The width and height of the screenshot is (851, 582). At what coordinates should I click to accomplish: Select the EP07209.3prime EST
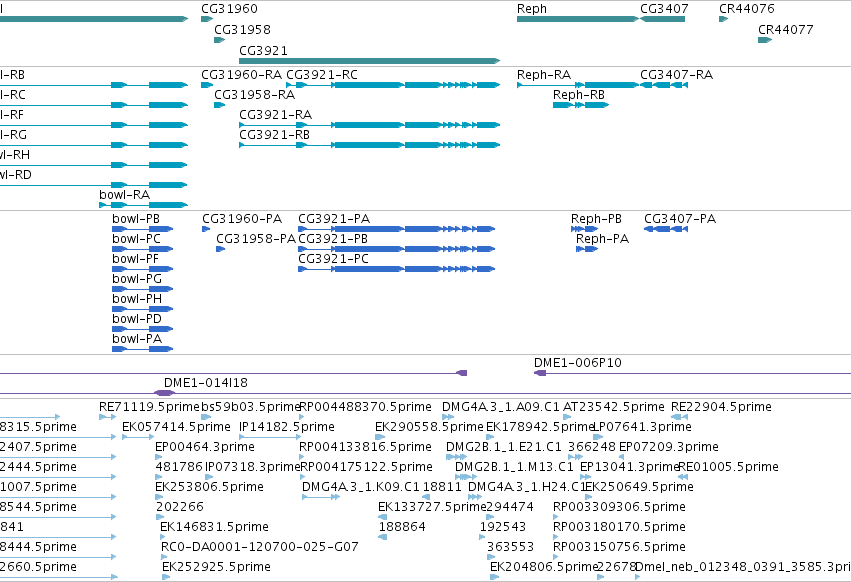[621, 457]
